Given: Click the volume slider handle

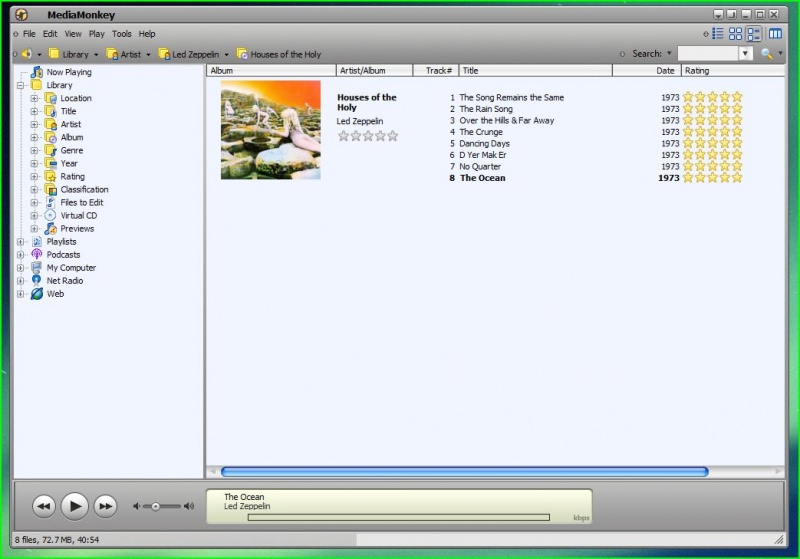Looking at the screenshot, I should [x=156, y=507].
